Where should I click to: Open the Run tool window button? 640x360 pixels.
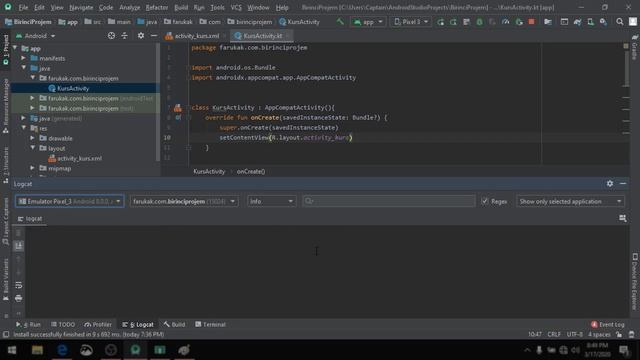(x=28, y=324)
